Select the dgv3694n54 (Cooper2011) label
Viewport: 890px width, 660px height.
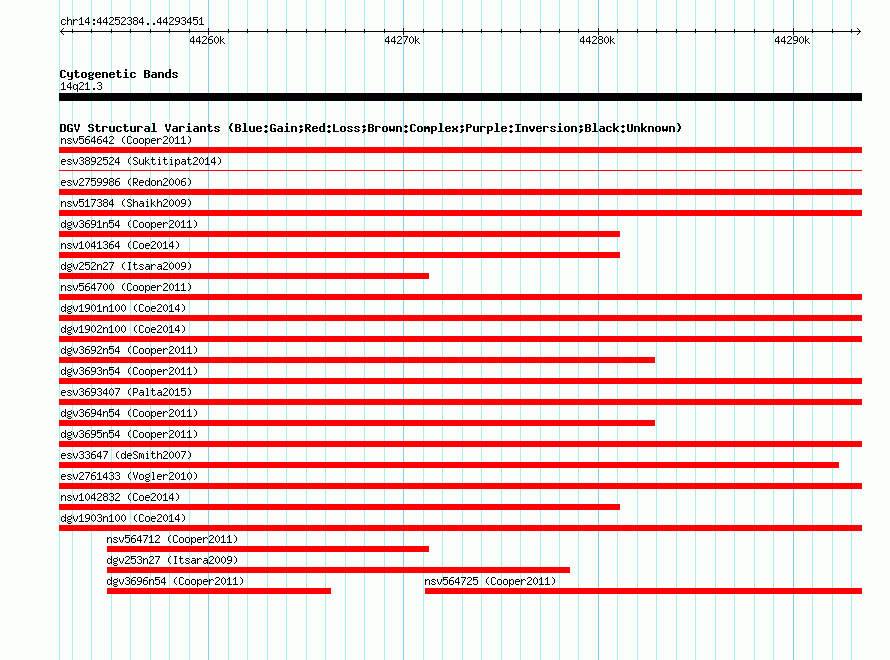(x=129, y=413)
